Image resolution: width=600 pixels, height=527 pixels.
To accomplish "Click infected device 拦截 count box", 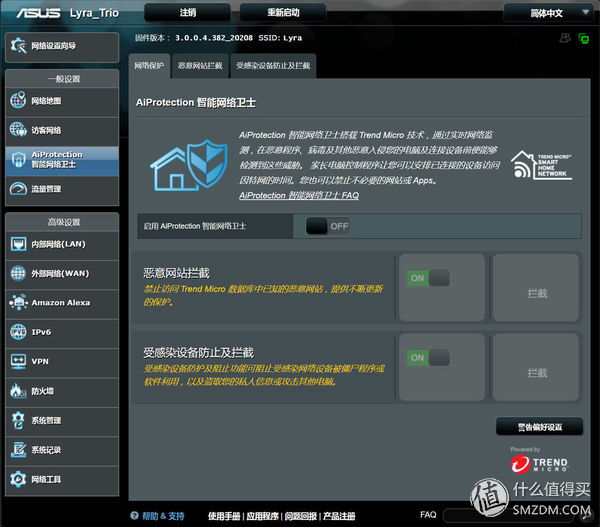I will [536, 367].
